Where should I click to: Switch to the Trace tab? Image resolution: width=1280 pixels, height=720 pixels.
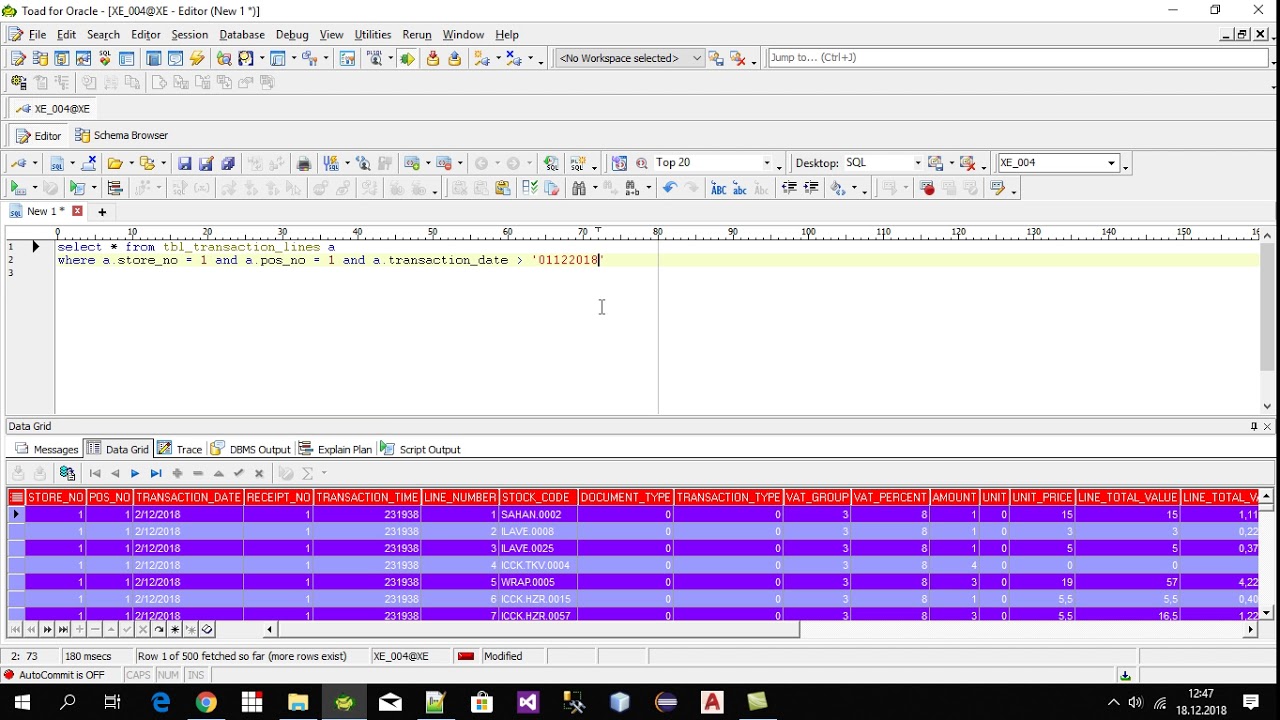pos(180,450)
